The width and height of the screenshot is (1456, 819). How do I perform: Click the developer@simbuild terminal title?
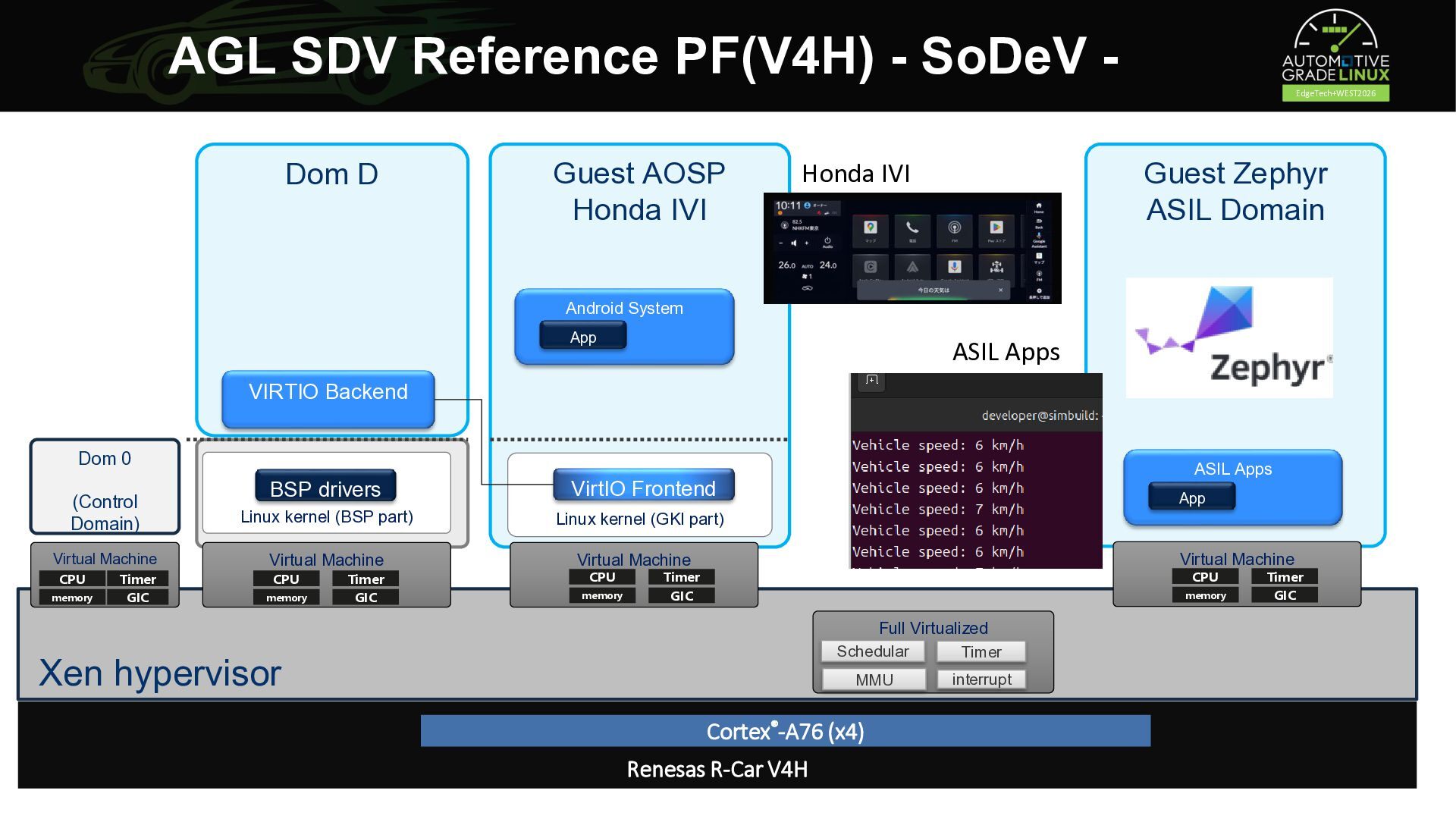pos(1040,416)
